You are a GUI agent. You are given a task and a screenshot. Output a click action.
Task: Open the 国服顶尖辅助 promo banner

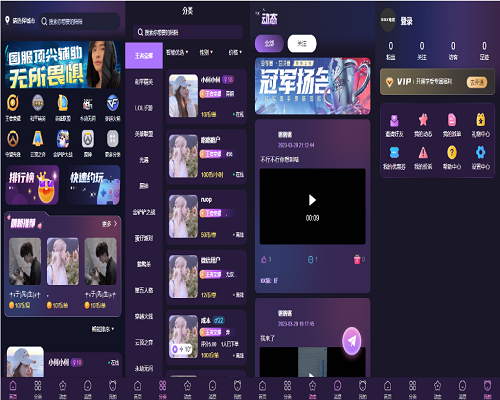click(63, 65)
